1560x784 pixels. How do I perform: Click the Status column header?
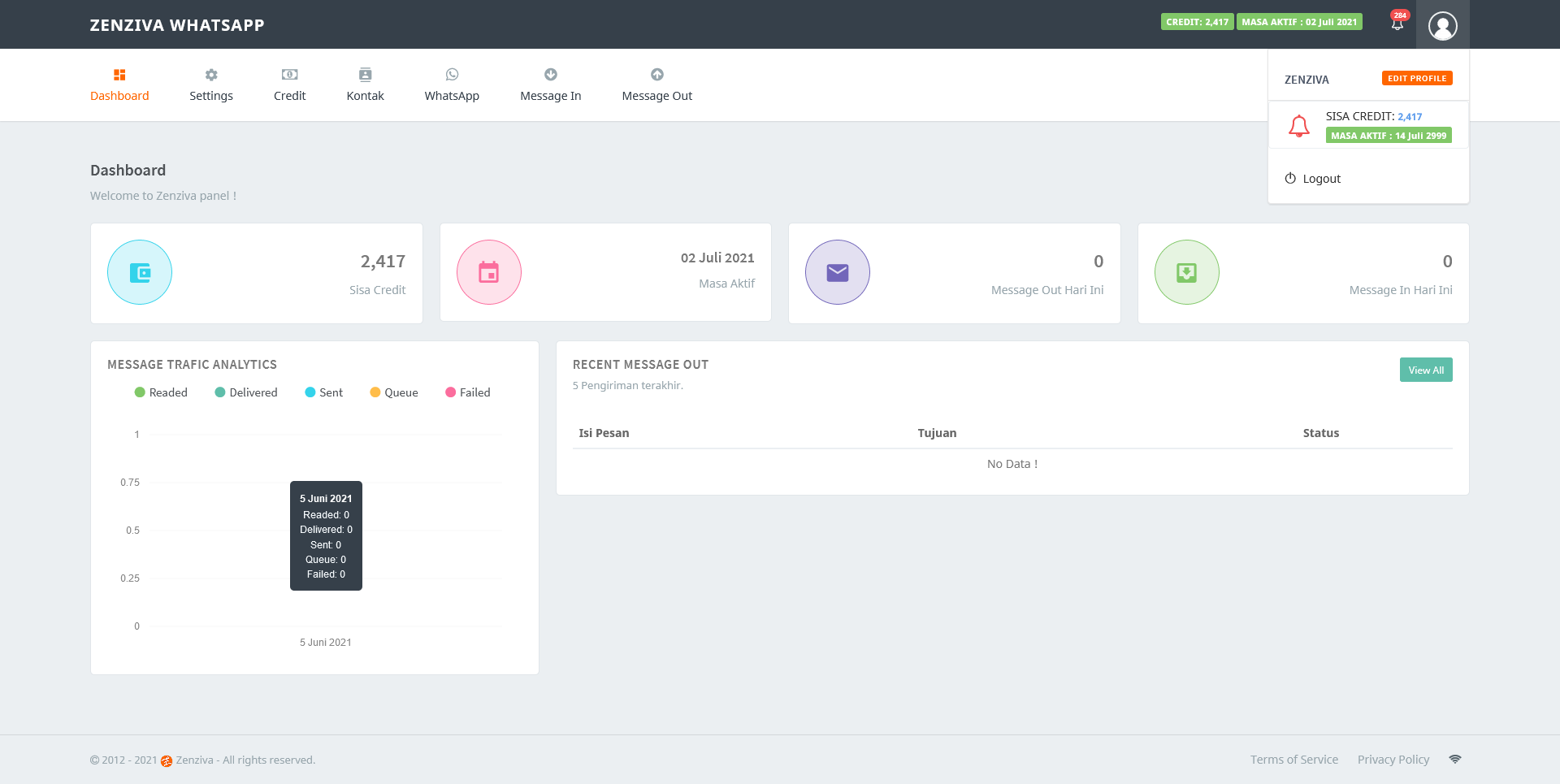1321,433
